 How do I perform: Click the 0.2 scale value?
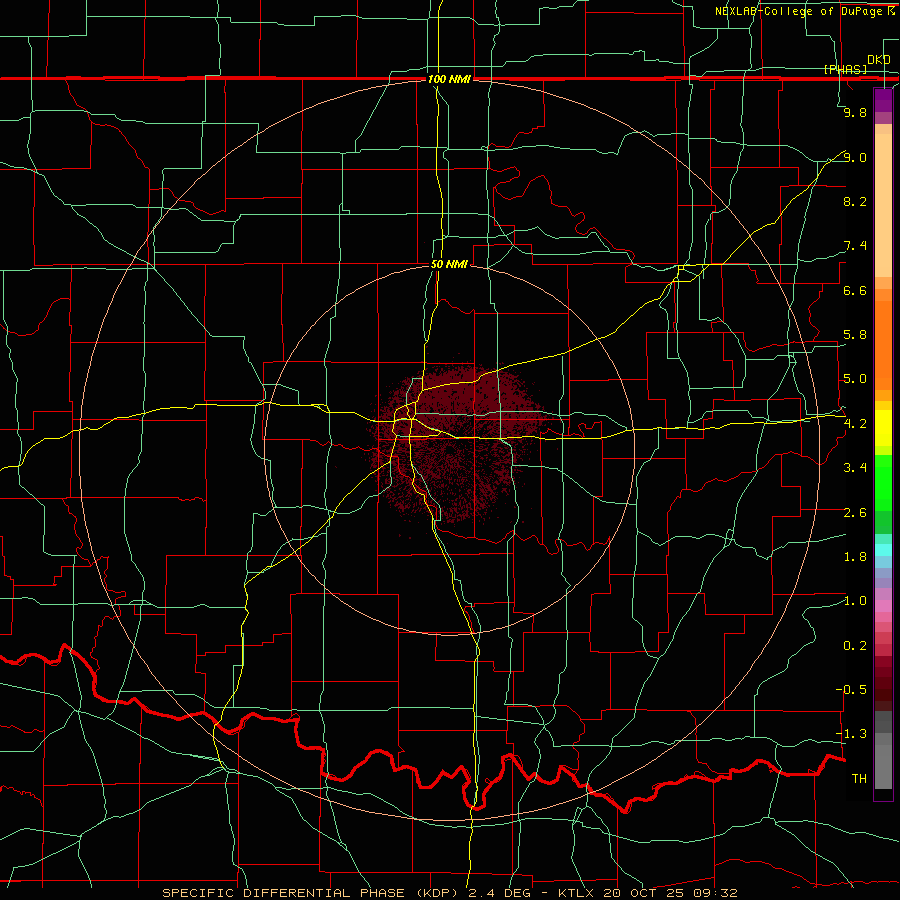coord(855,646)
